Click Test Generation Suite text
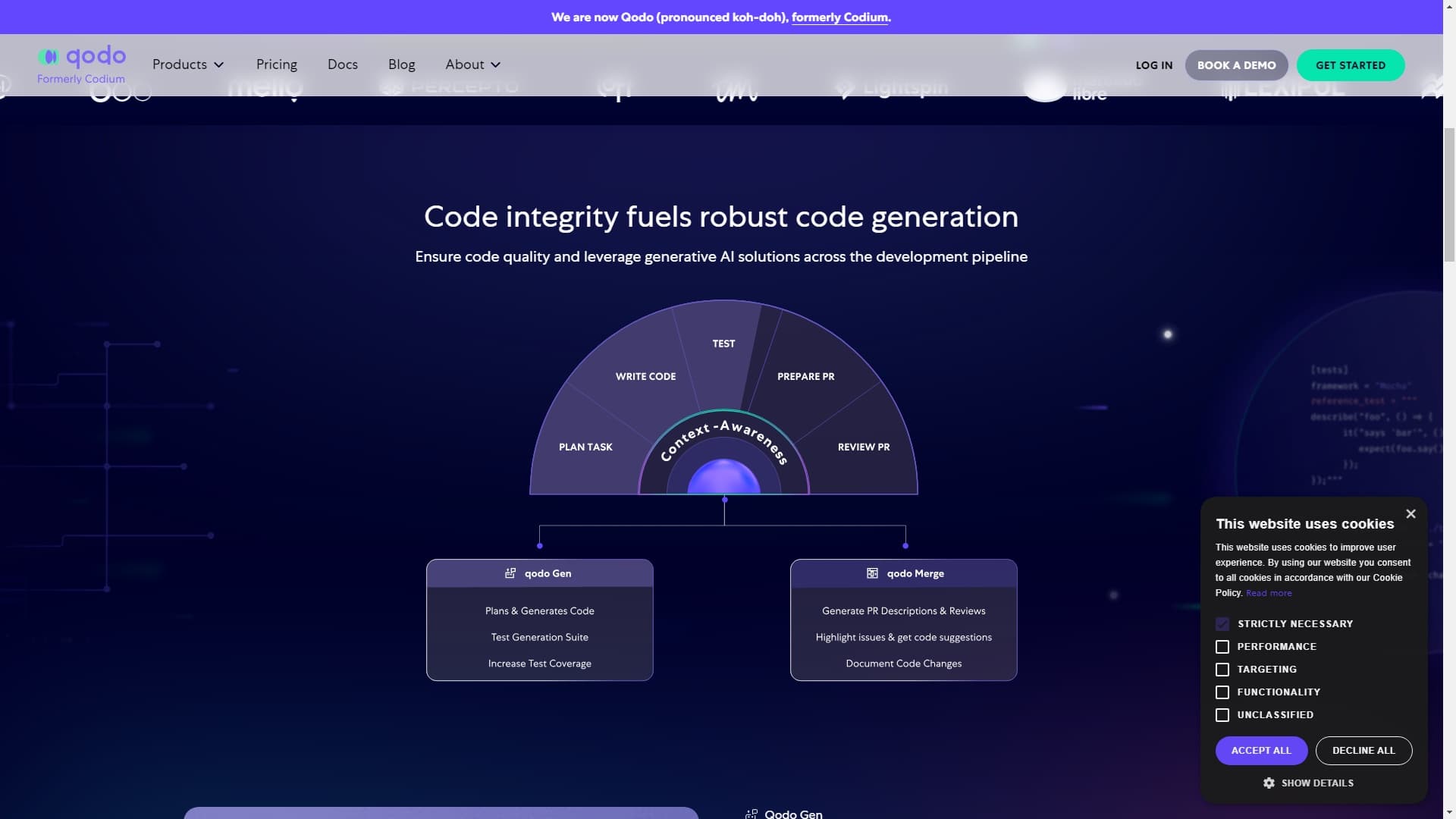 point(540,637)
